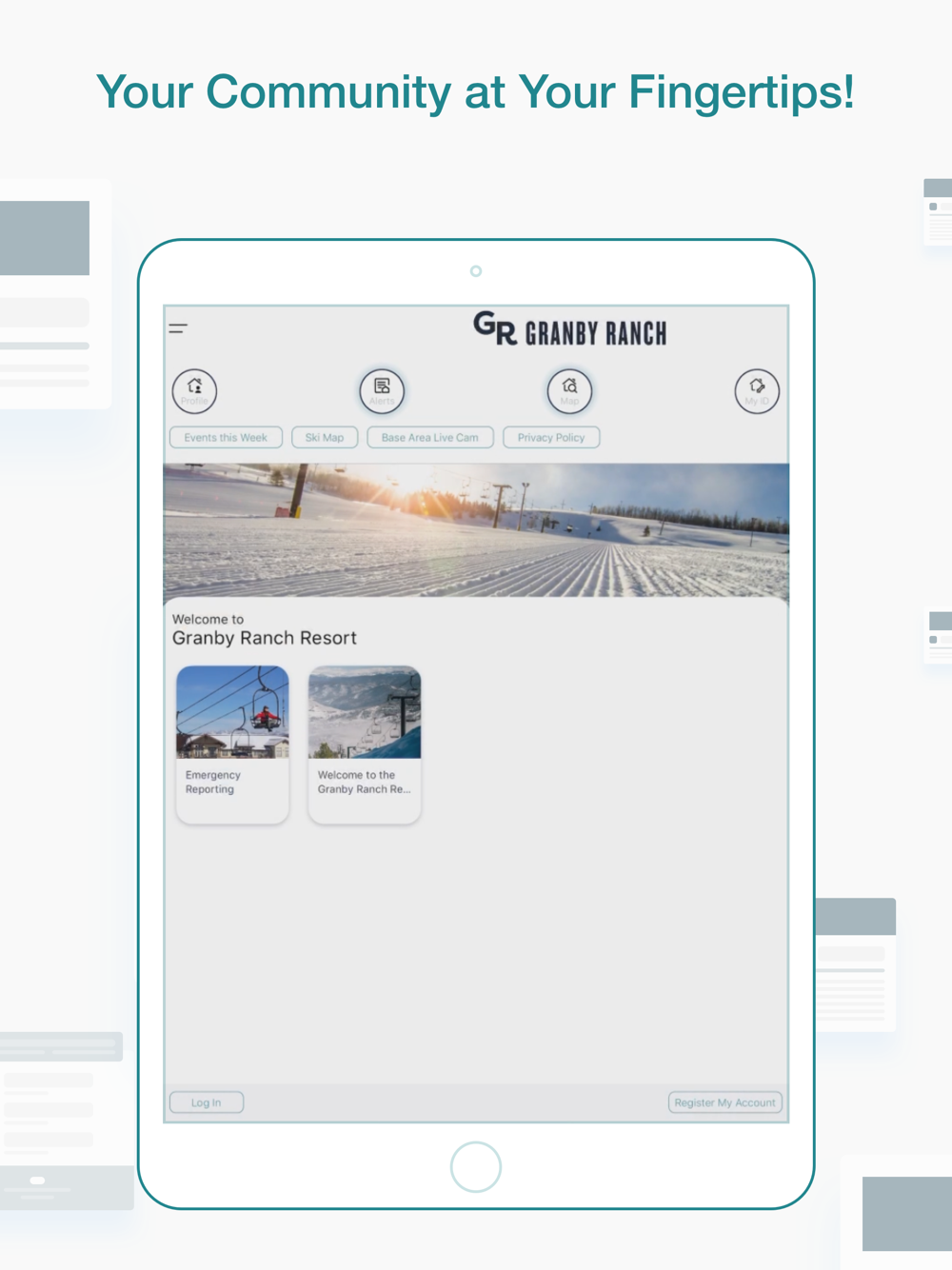Viewport: 952px width, 1270px height.
Task: Open the Privacy Policy button
Action: pos(551,438)
